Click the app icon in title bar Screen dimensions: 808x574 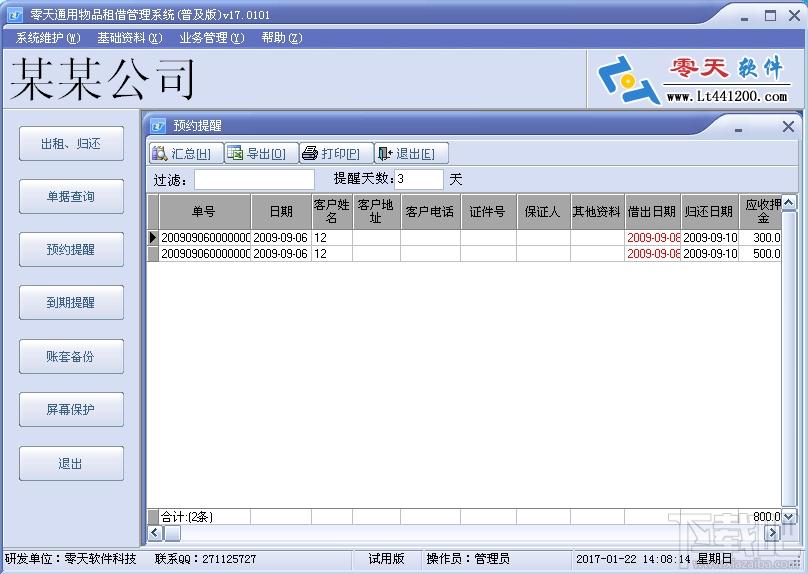[x=14, y=15]
